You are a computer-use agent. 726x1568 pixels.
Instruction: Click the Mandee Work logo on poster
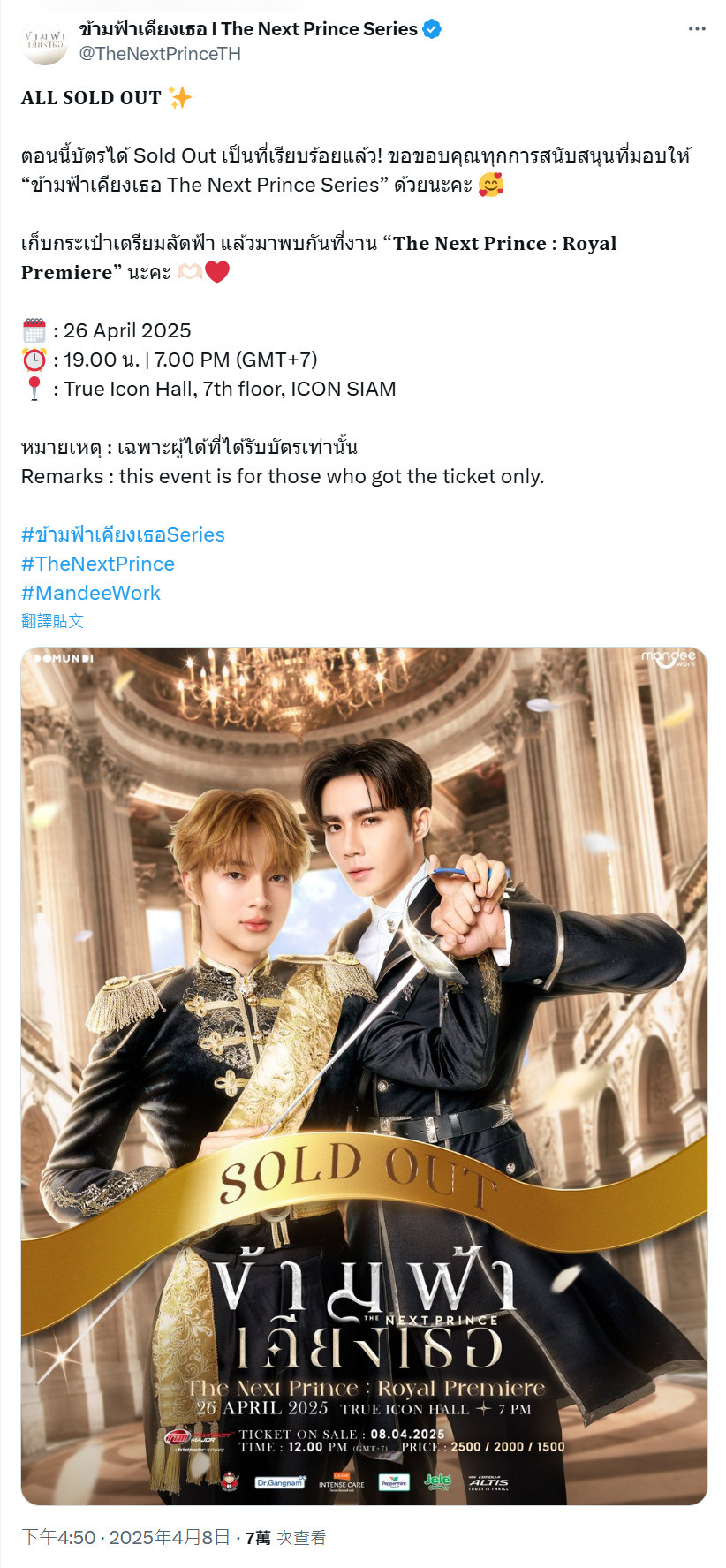click(x=669, y=658)
